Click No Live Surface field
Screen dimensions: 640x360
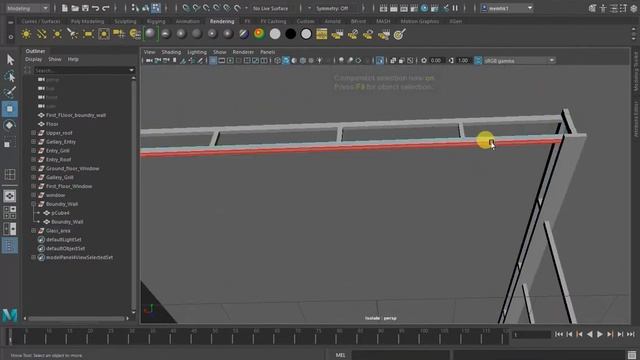coord(270,8)
